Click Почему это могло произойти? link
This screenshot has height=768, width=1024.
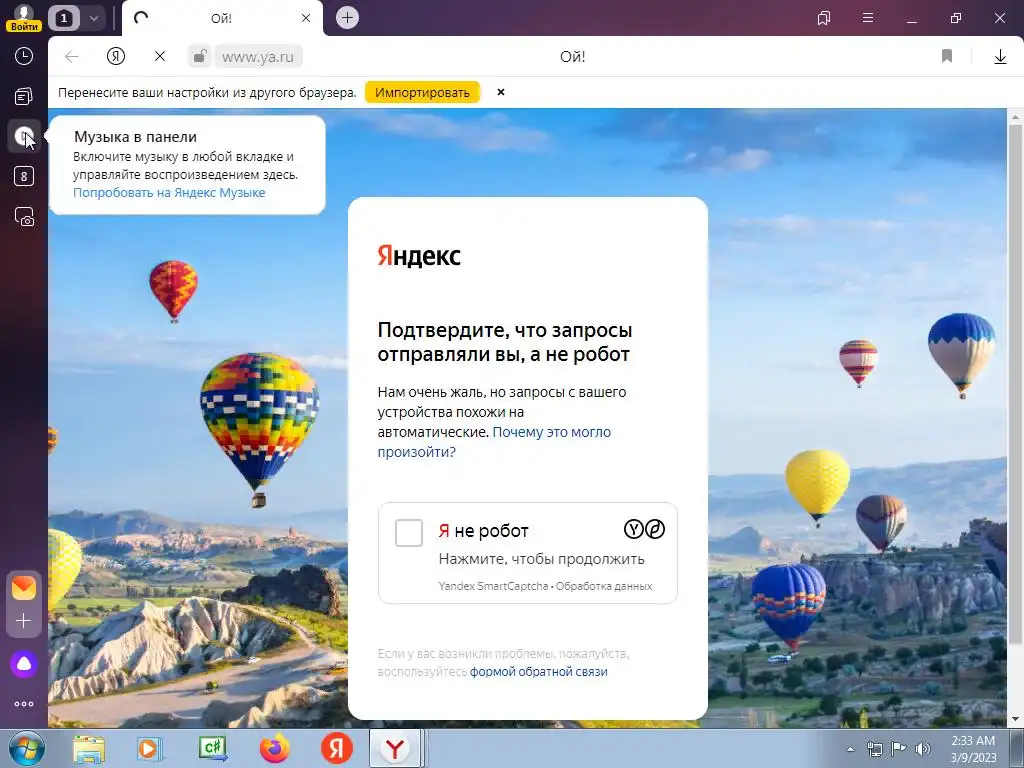tap(494, 442)
